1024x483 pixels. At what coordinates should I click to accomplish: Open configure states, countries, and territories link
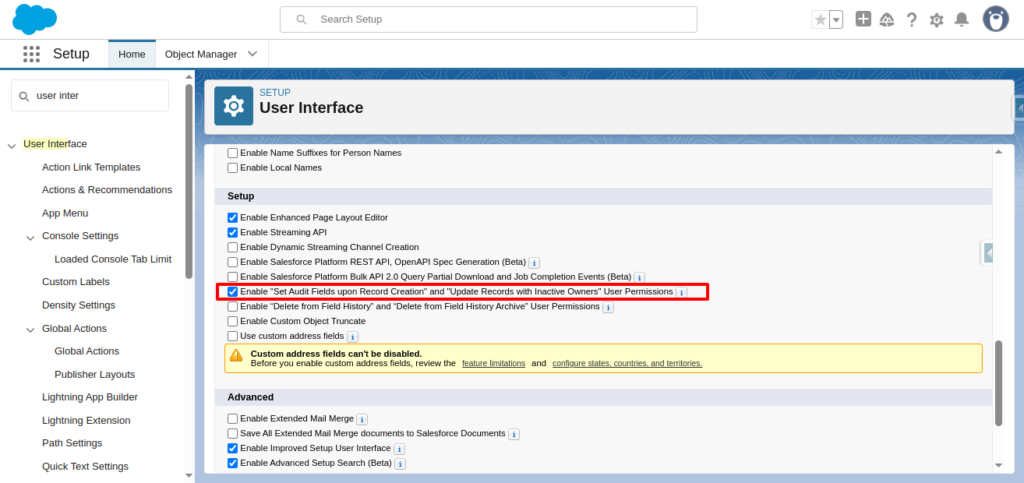tap(627, 364)
